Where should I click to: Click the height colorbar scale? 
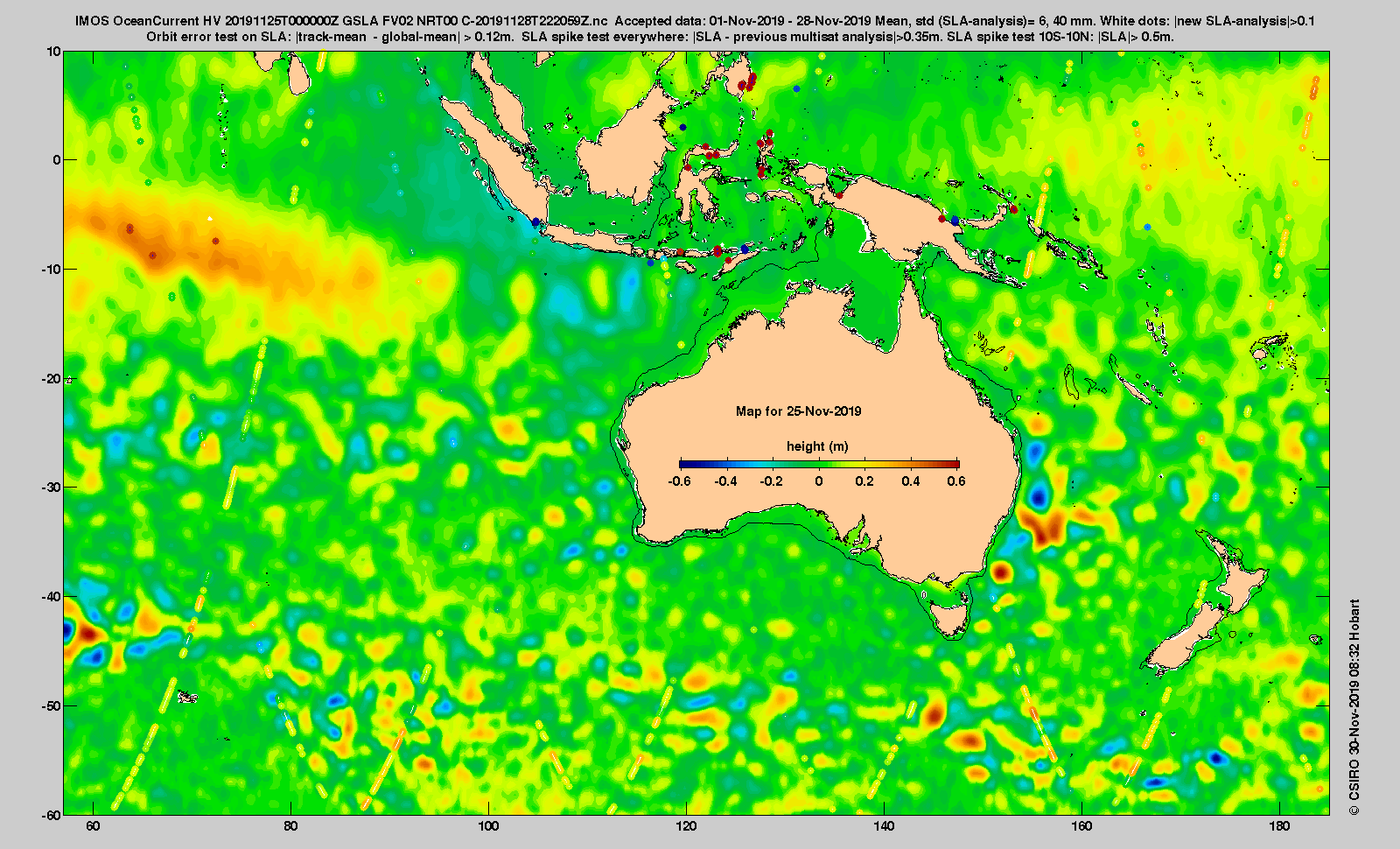click(x=819, y=464)
